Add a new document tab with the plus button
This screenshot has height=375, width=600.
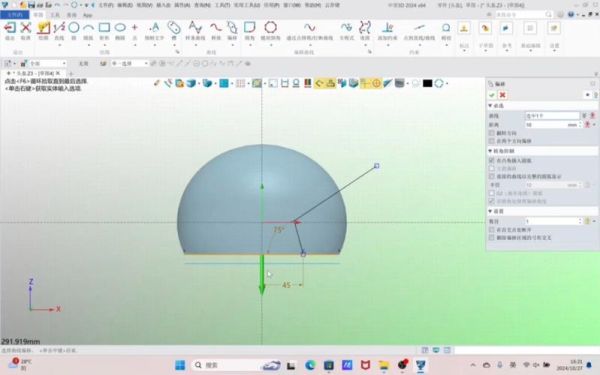click(71, 73)
